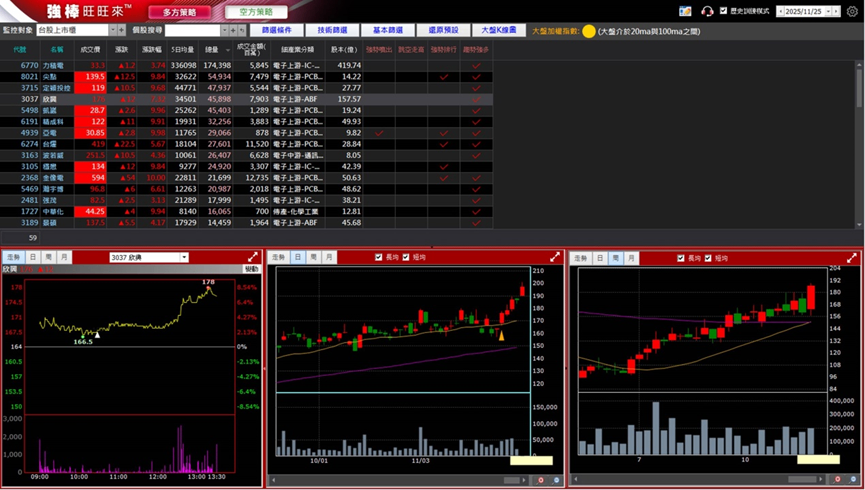Open the settings gear icon
Screen dimensions: 865x490
coord(852,11)
